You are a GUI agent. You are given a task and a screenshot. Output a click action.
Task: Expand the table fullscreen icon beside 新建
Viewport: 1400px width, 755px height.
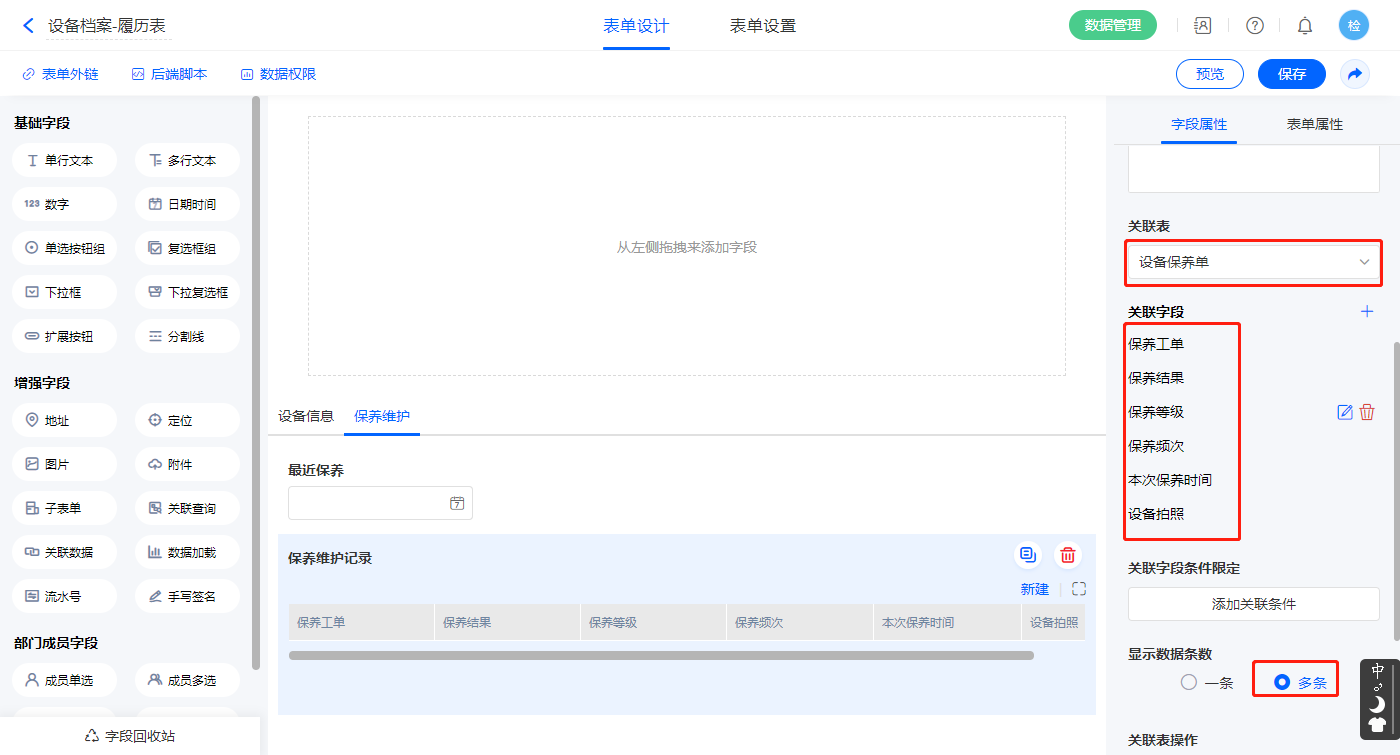[x=1078, y=590]
